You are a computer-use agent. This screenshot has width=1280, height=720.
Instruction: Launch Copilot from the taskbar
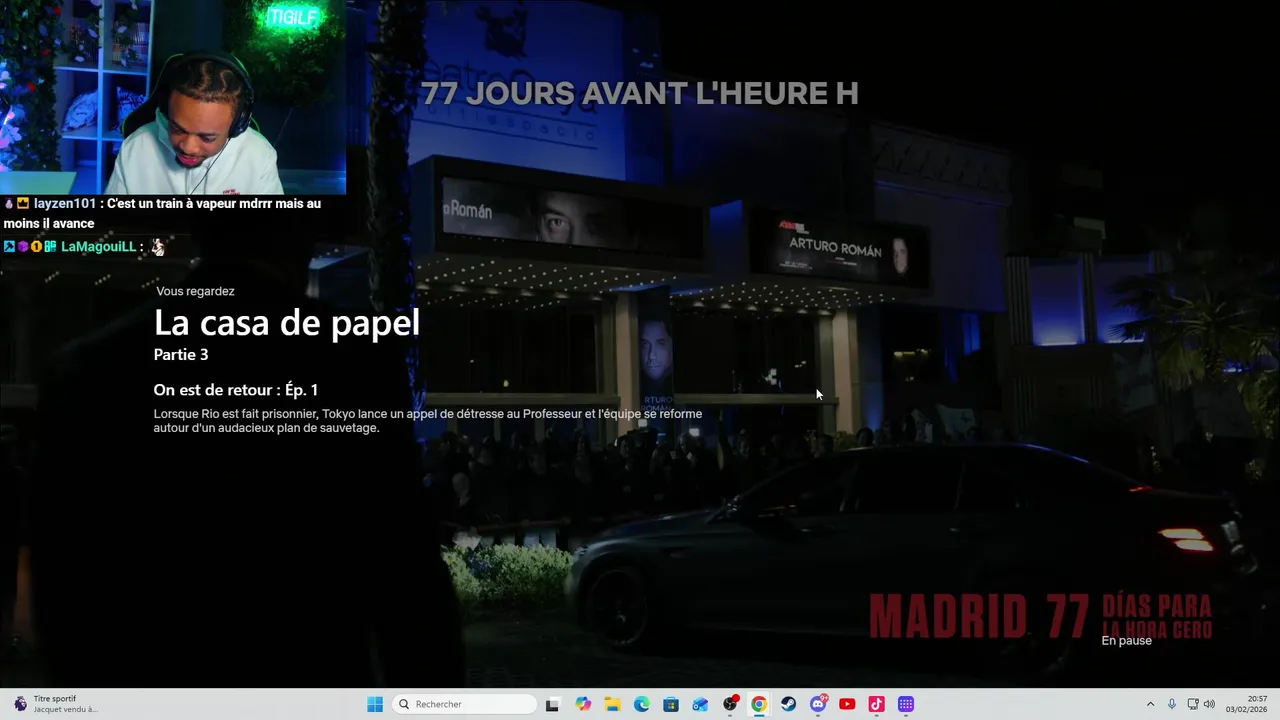click(x=583, y=704)
